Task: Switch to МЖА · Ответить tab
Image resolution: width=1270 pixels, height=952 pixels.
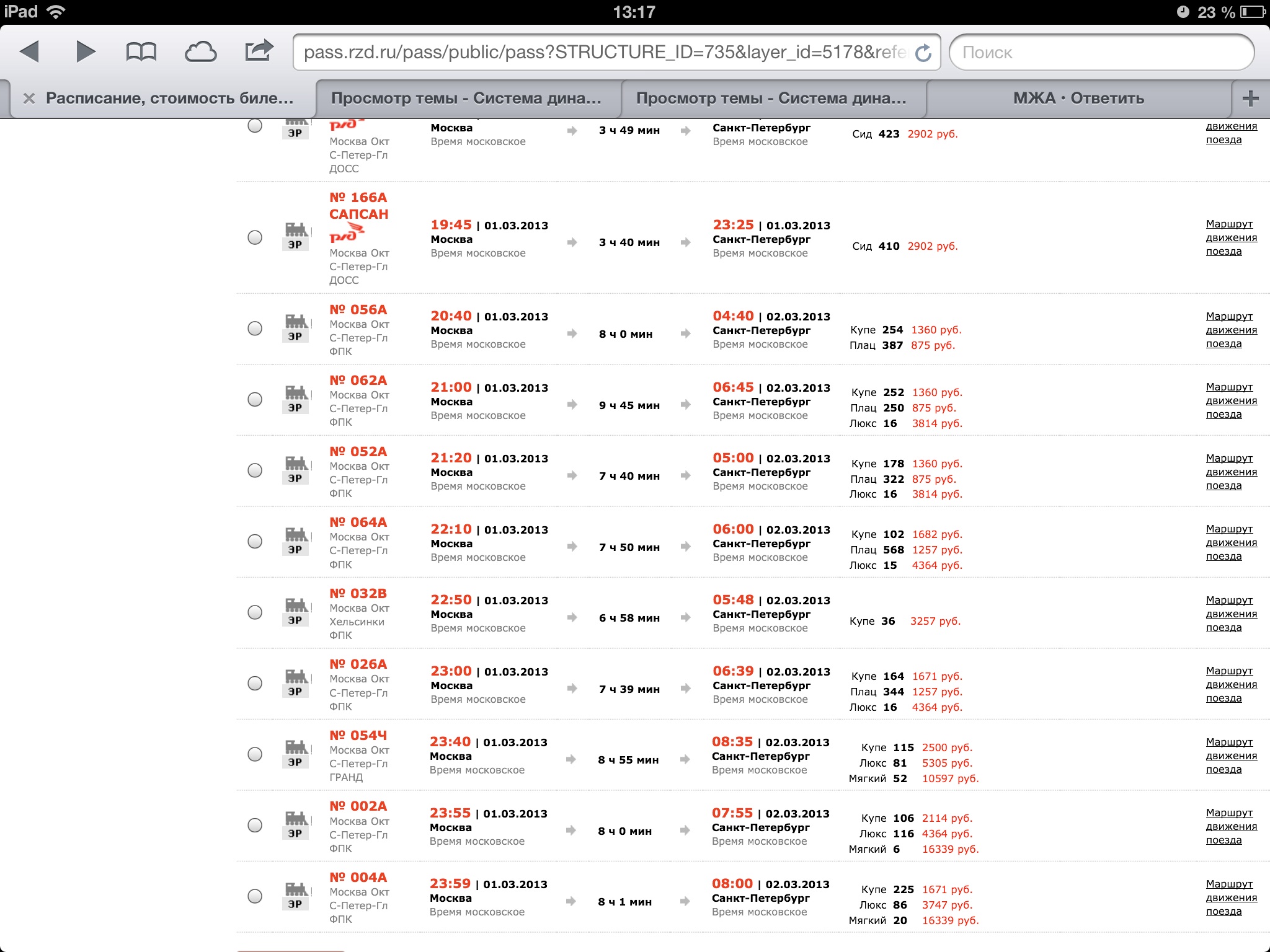Action: pyautogui.click(x=1078, y=98)
